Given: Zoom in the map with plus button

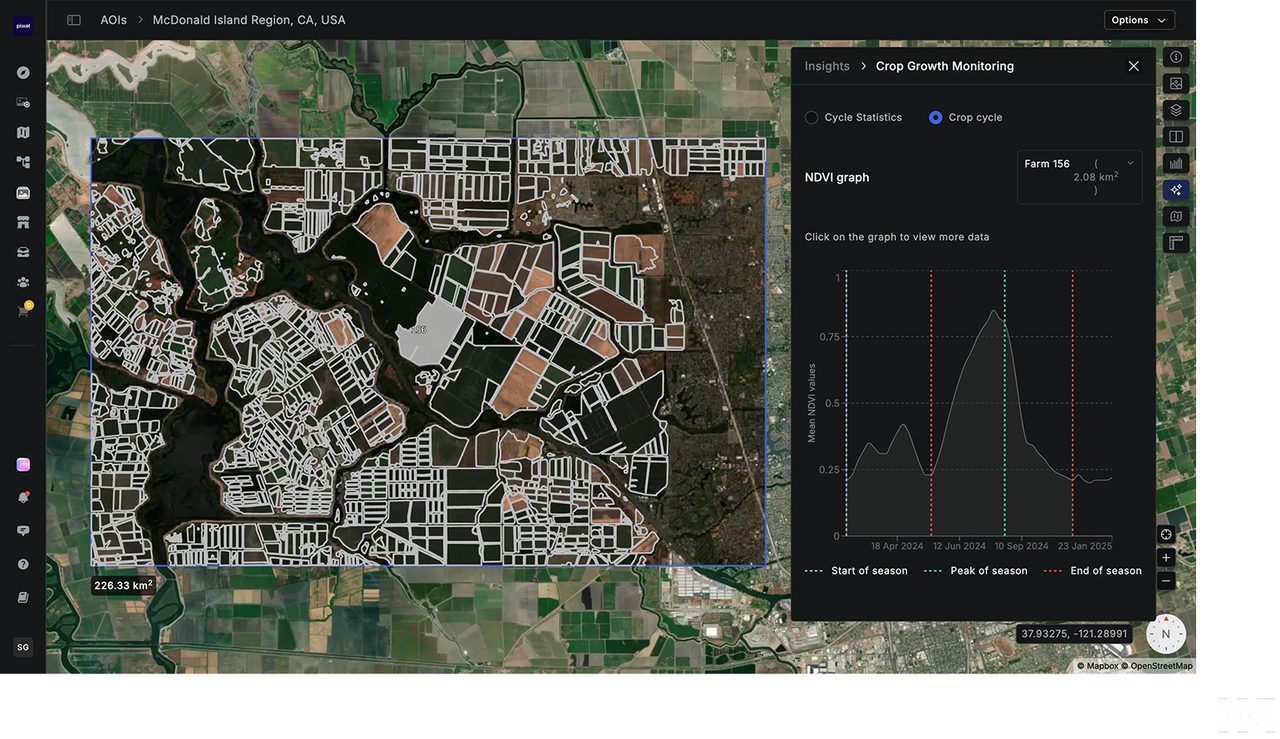Looking at the screenshot, I should pyautogui.click(x=1166, y=558).
